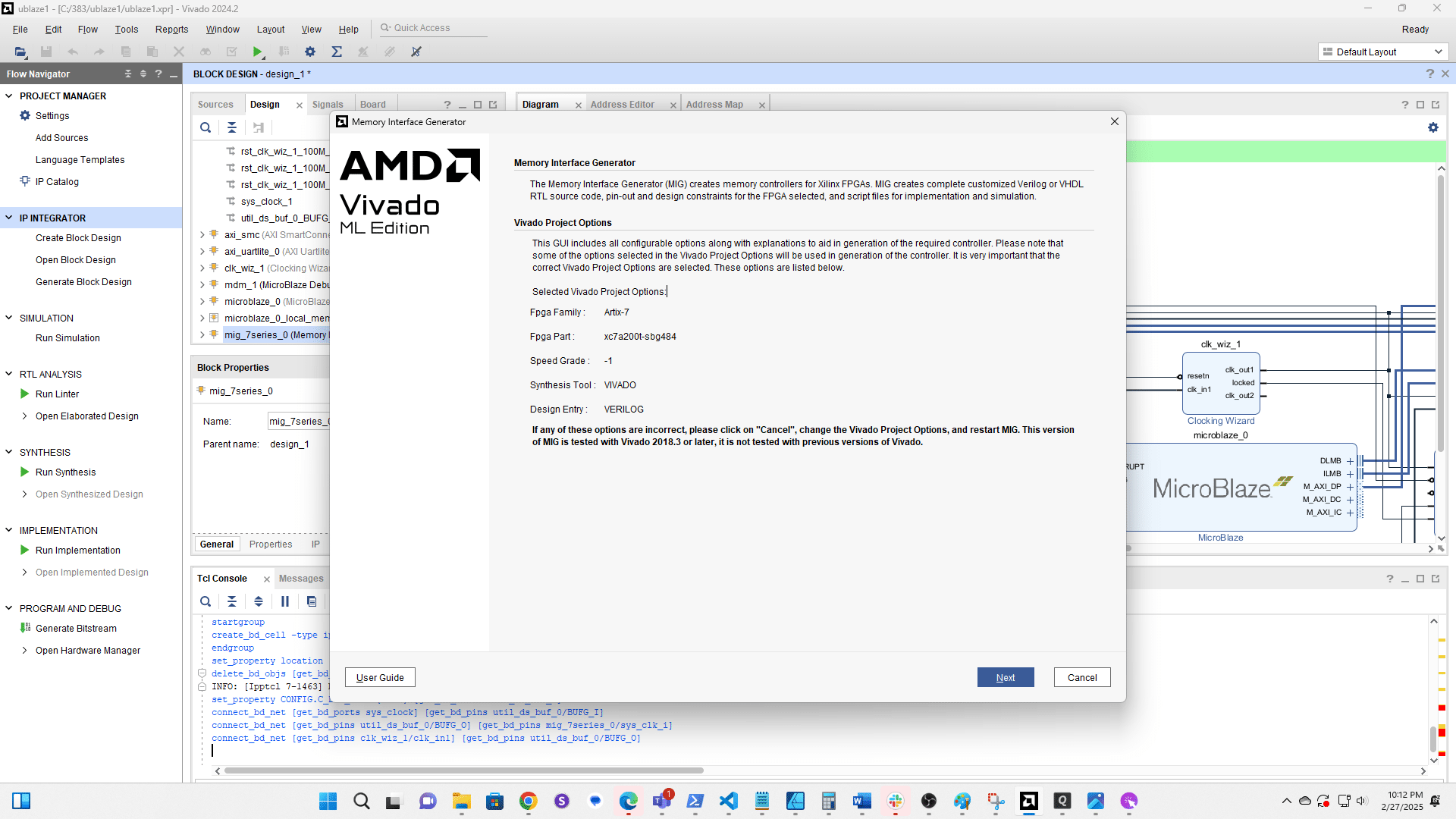The width and height of the screenshot is (1456, 819).
Task: Open the Default Layout dropdown
Action: pyautogui.click(x=1383, y=52)
